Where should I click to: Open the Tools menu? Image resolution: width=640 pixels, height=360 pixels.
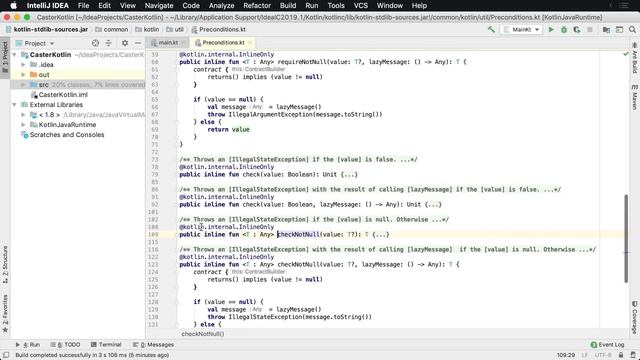tap(336, 6)
